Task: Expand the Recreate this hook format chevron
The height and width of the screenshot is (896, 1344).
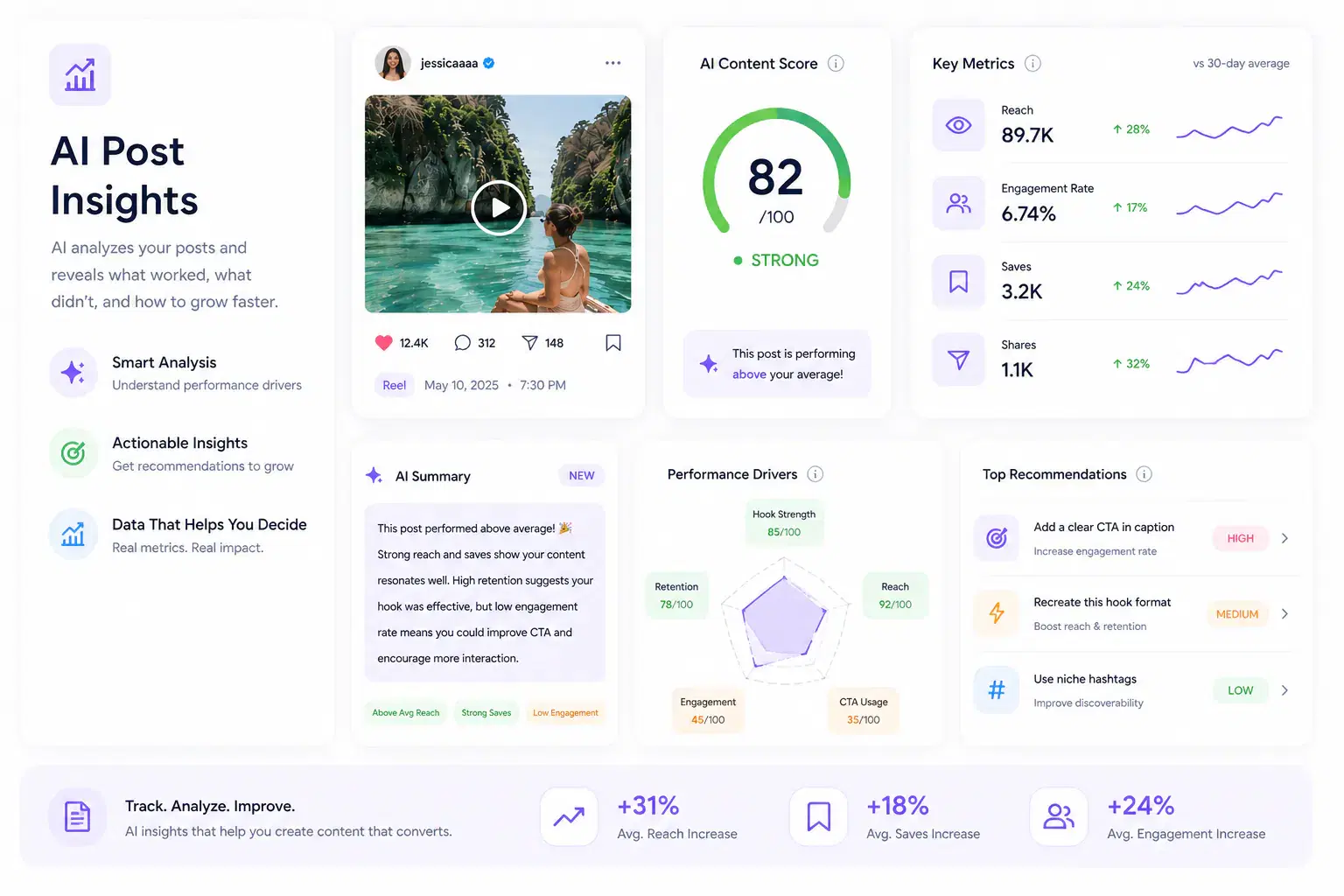Action: pyautogui.click(x=1284, y=614)
